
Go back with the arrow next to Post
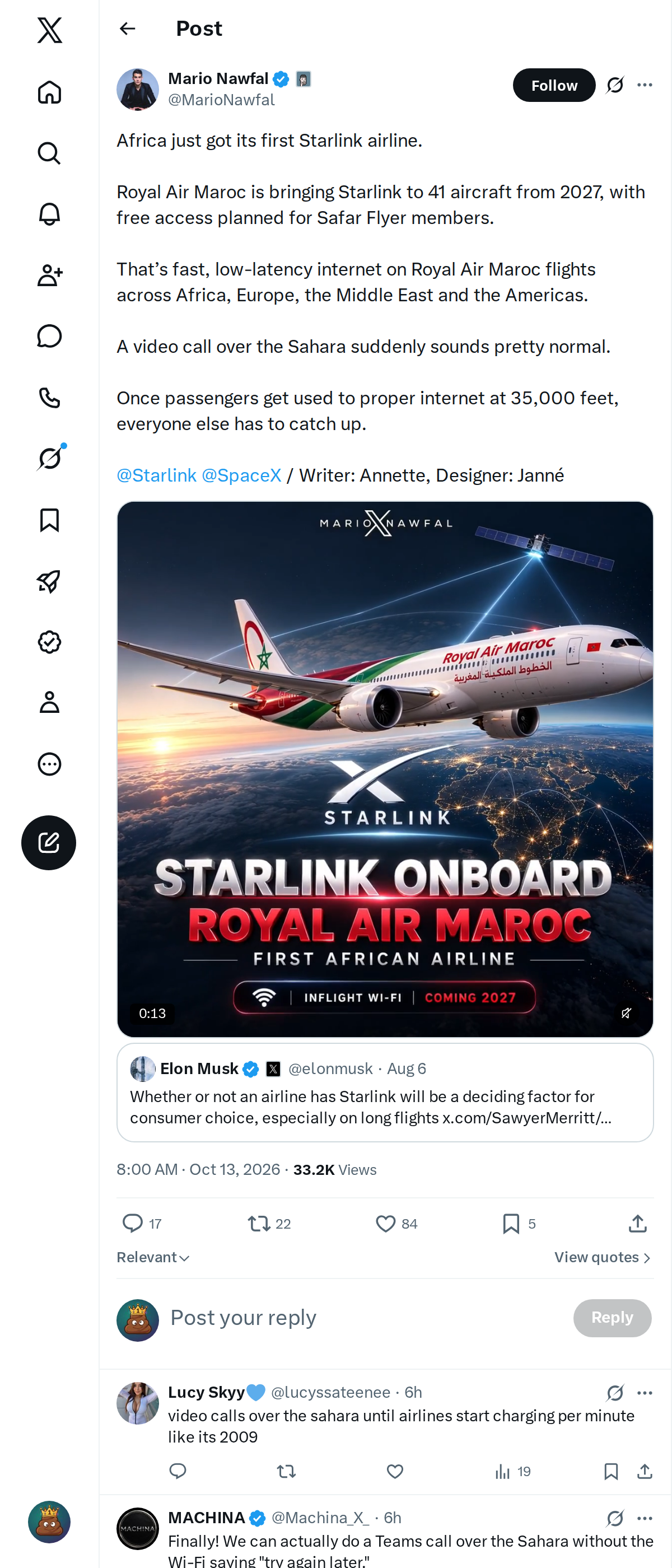127,29
